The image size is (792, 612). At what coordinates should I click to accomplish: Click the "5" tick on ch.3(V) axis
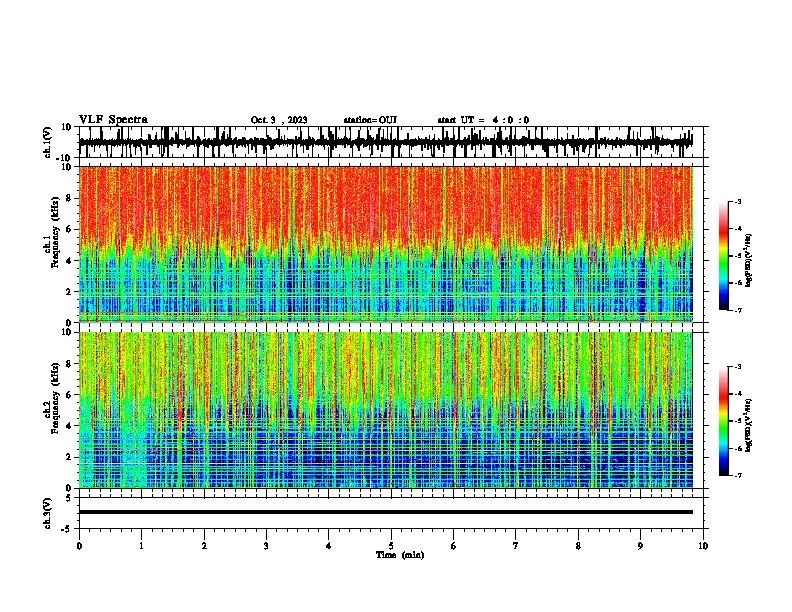point(70,498)
